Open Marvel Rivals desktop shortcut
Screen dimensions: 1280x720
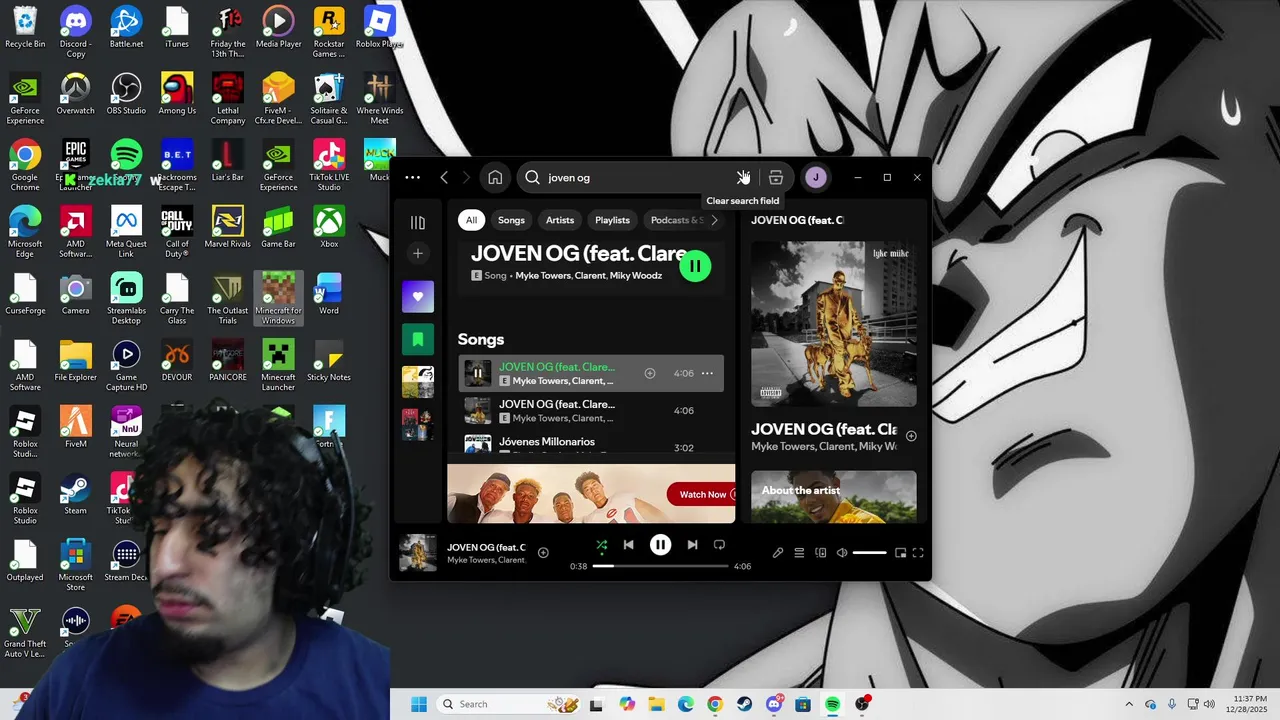pyautogui.click(x=227, y=227)
